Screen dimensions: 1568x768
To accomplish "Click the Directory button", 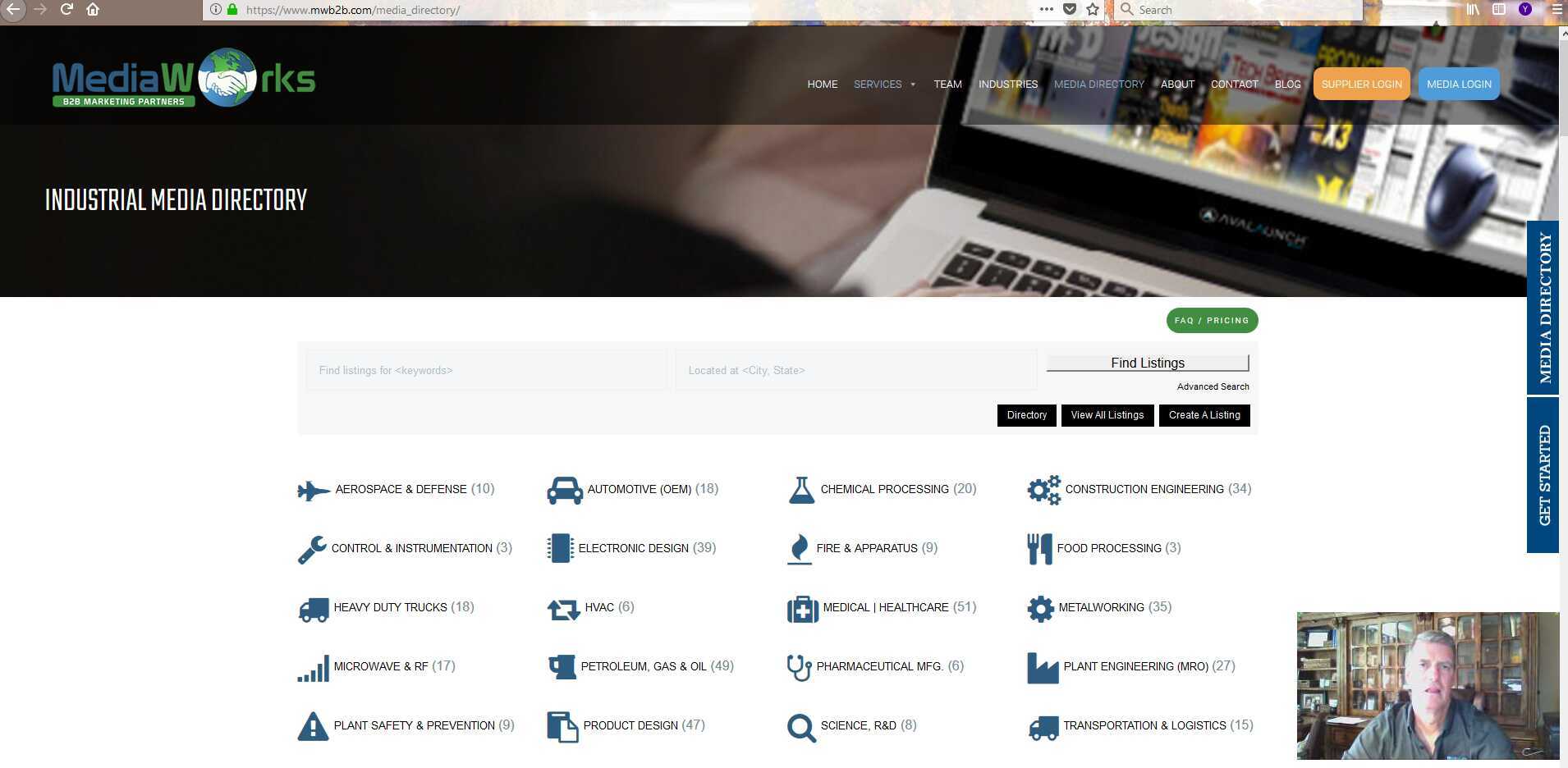I will click(1027, 415).
